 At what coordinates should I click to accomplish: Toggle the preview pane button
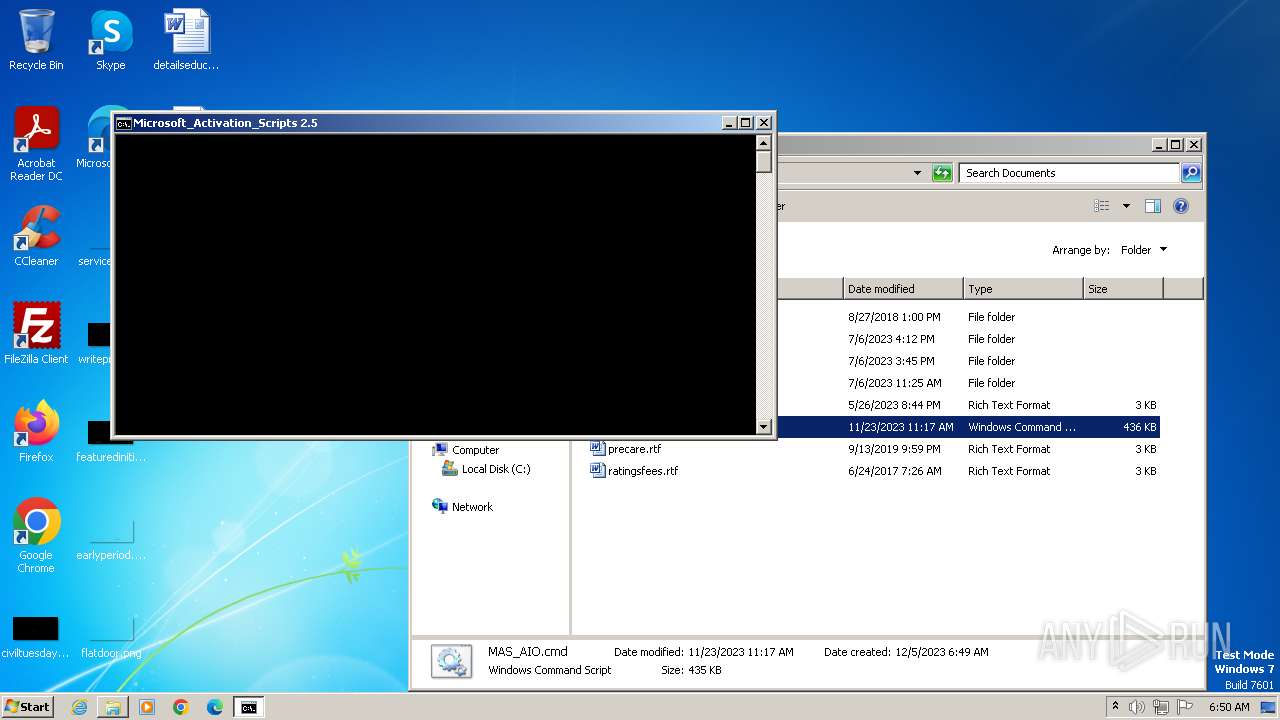(1152, 206)
